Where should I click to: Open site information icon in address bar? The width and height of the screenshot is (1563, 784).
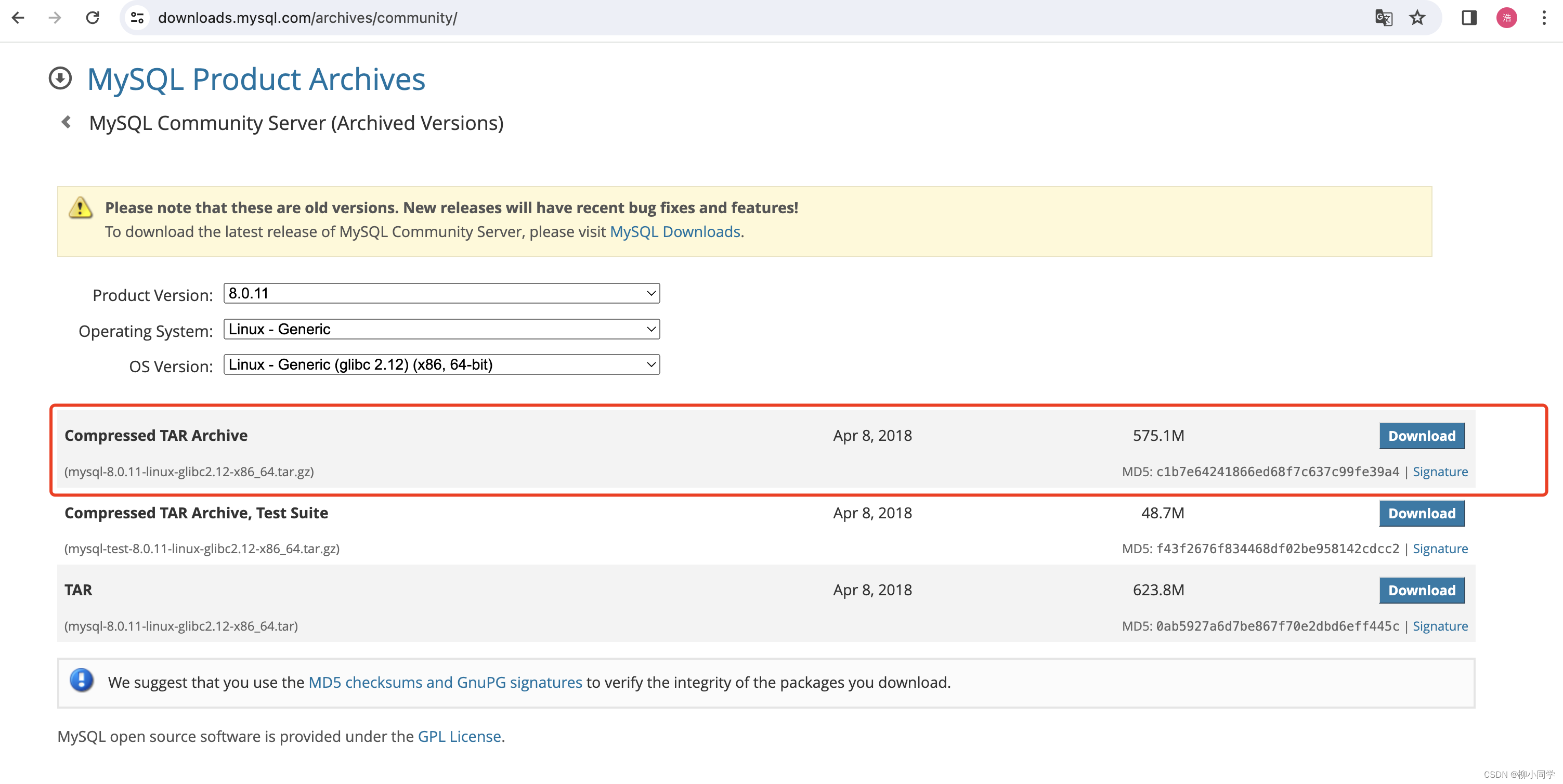pyautogui.click(x=137, y=18)
